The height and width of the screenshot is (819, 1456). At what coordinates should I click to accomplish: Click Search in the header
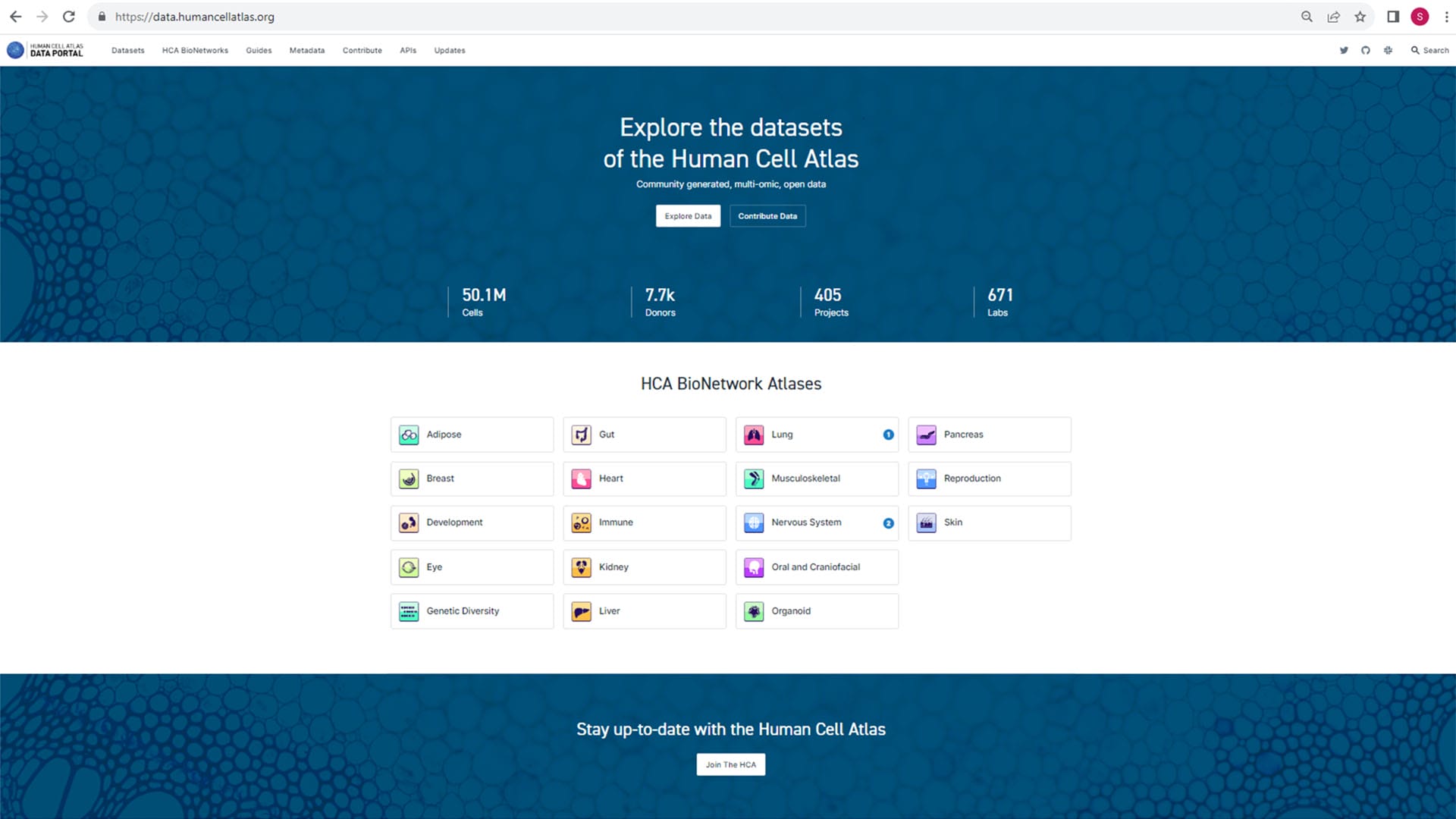point(1429,51)
